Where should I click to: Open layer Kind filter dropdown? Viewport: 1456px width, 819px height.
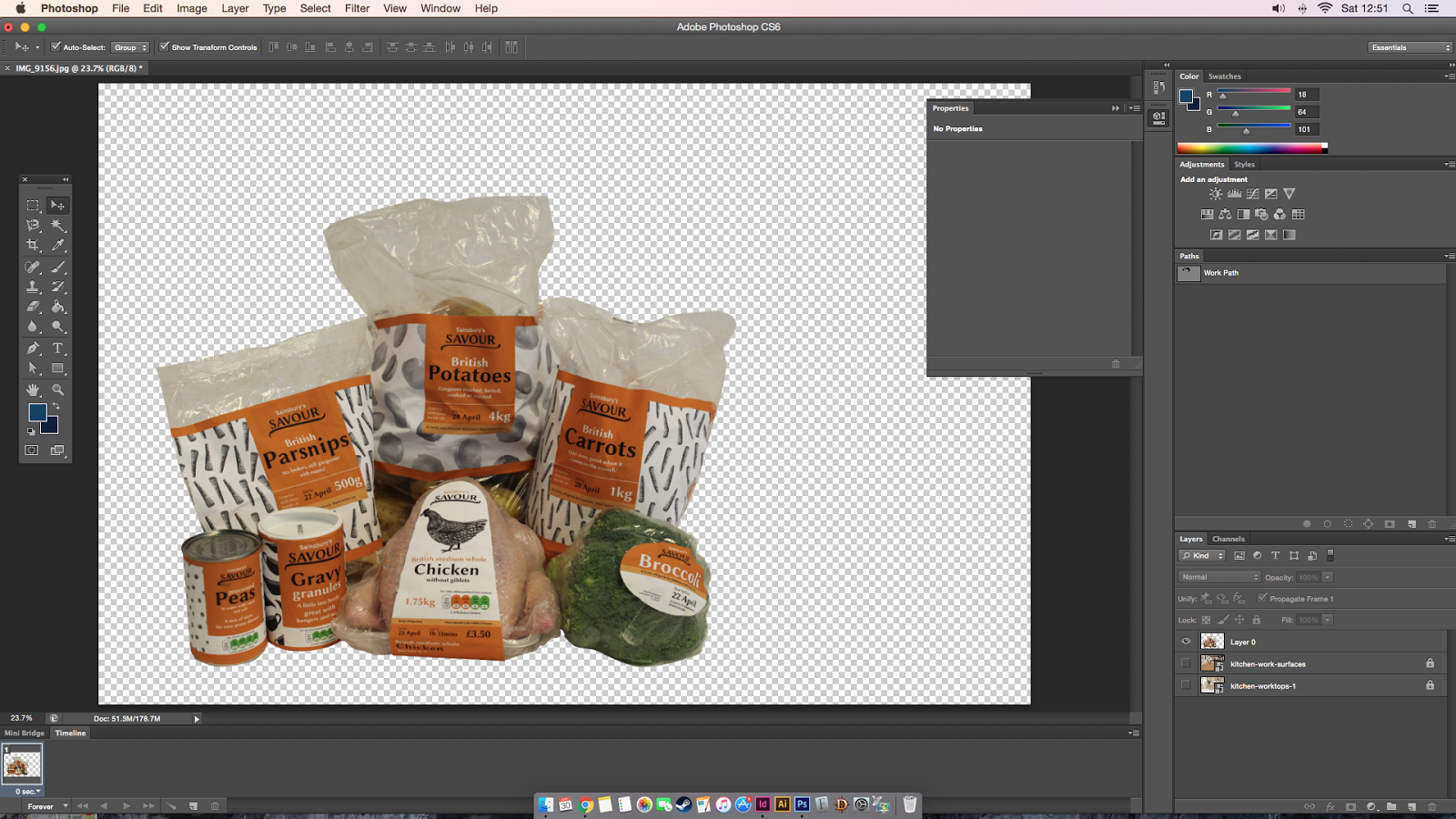click(x=1202, y=555)
